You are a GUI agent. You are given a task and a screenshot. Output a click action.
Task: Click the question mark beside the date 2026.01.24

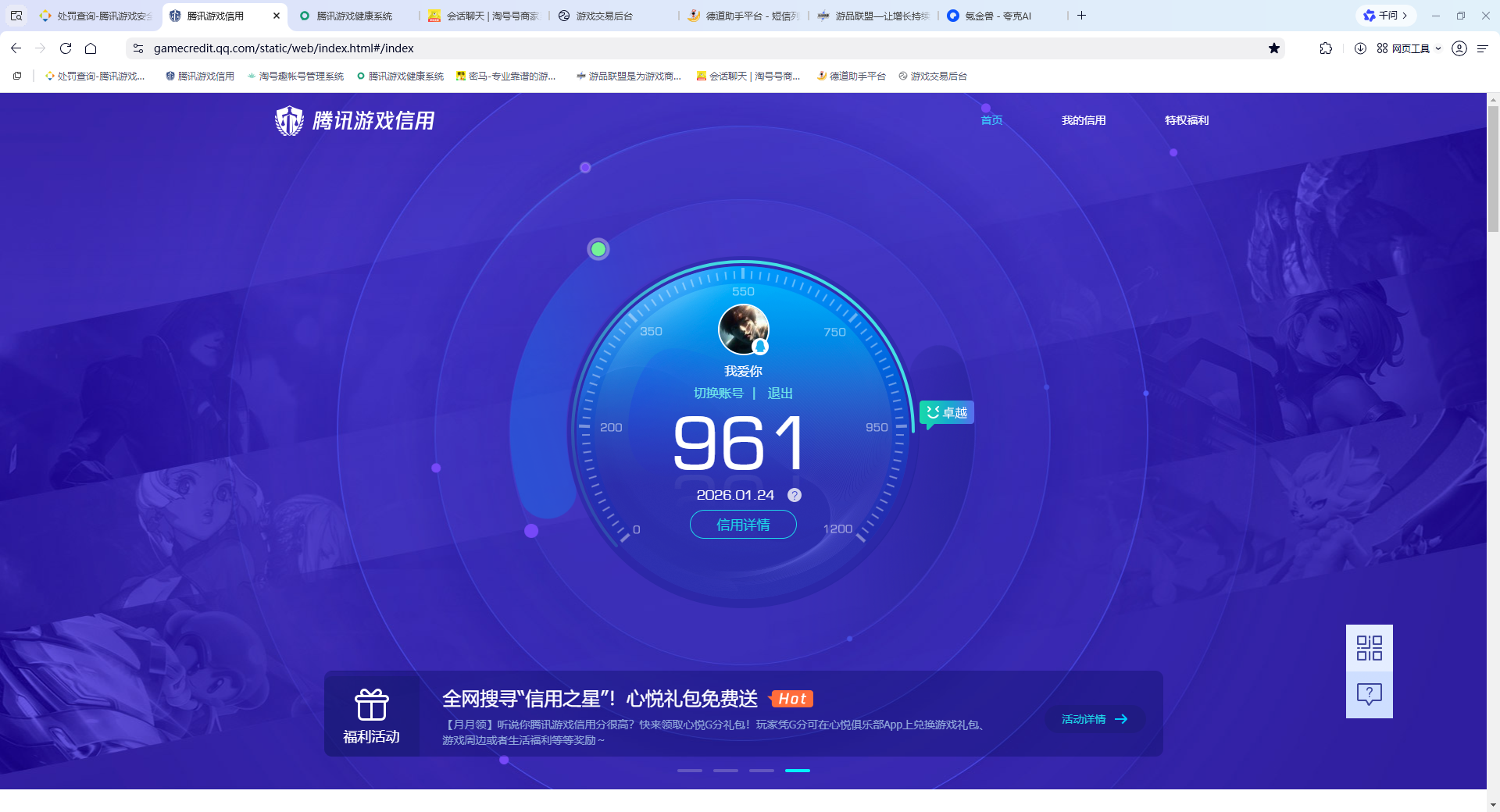(795, 494)
